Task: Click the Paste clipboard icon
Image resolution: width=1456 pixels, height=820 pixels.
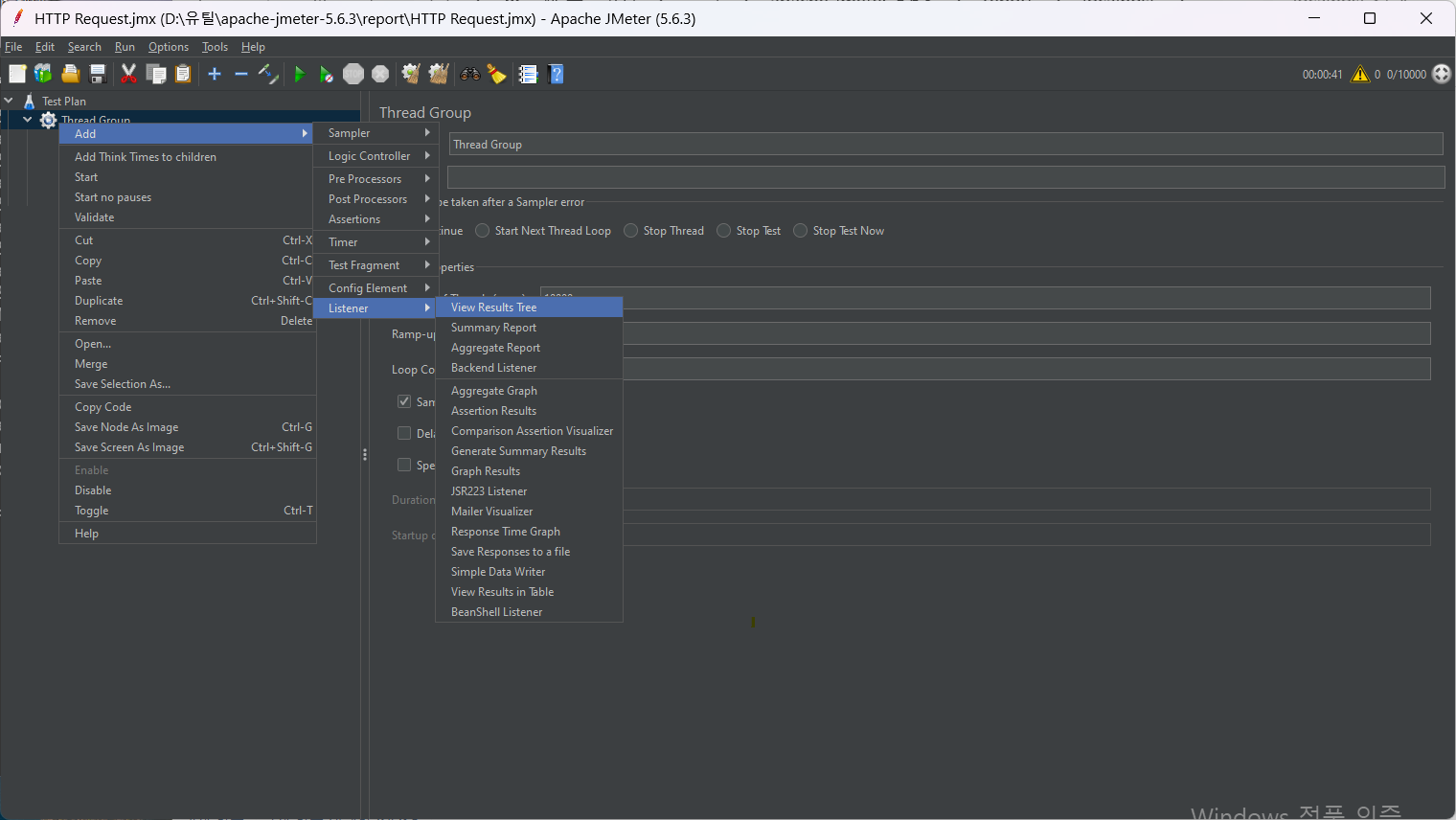Action: pyautogui.click(x=183, y=74)
